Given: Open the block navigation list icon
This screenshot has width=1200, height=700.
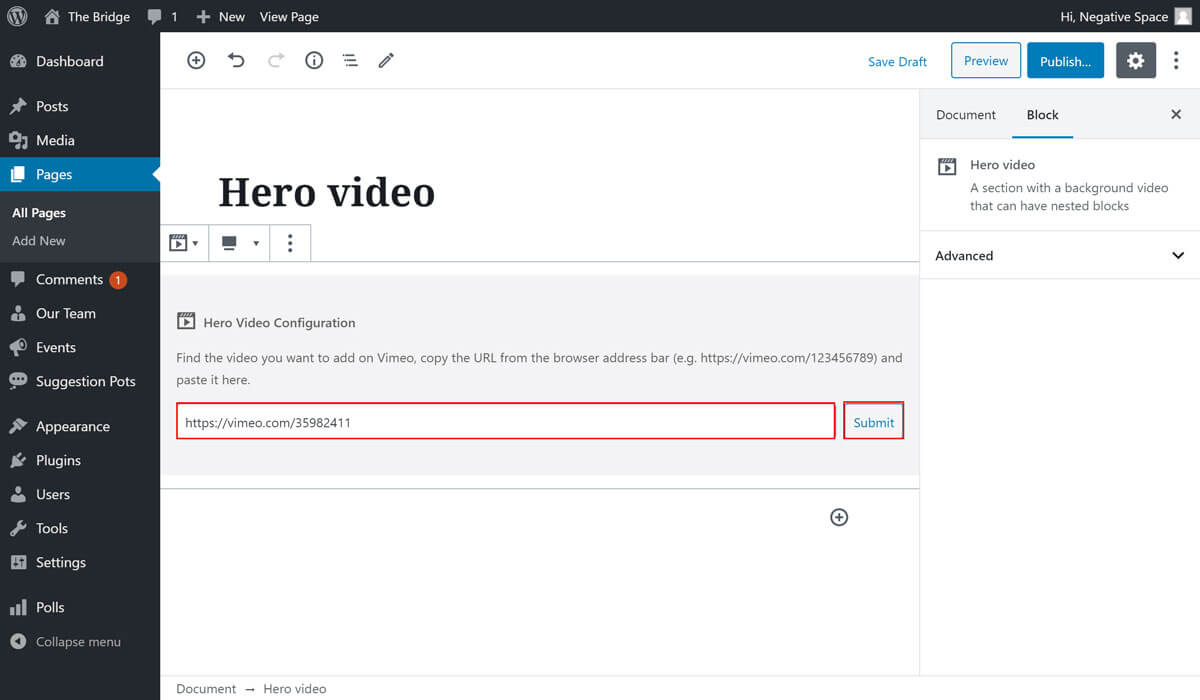Looking at the screenshot, I should [350, 61].
